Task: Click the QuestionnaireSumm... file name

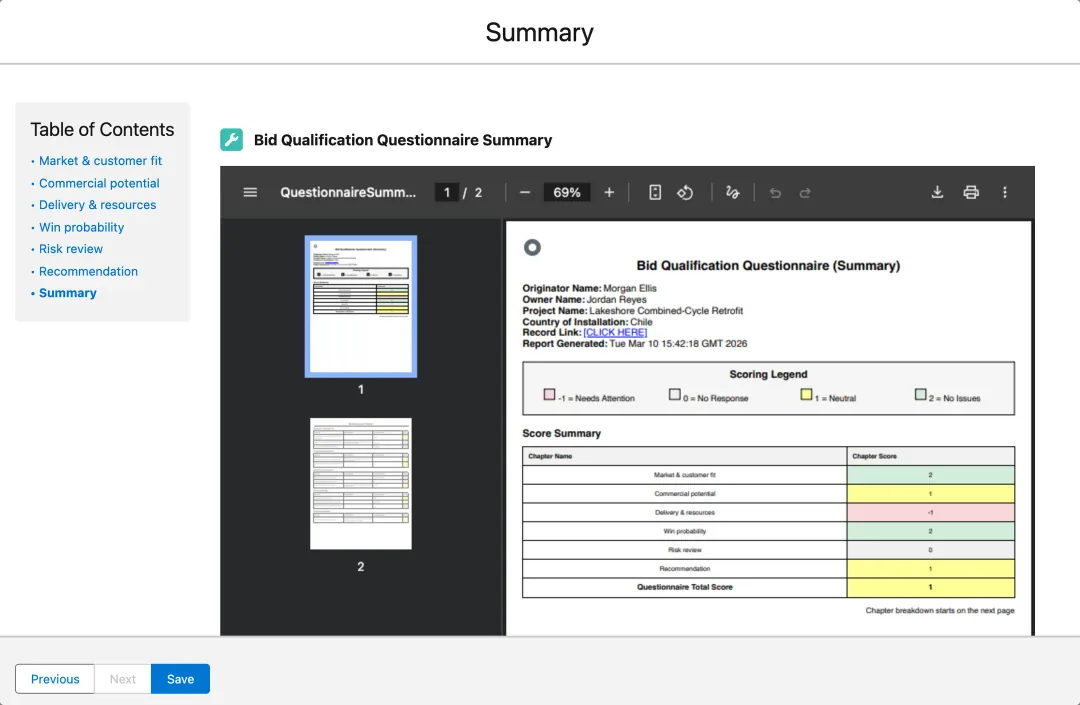Action: tap(348, 192)
